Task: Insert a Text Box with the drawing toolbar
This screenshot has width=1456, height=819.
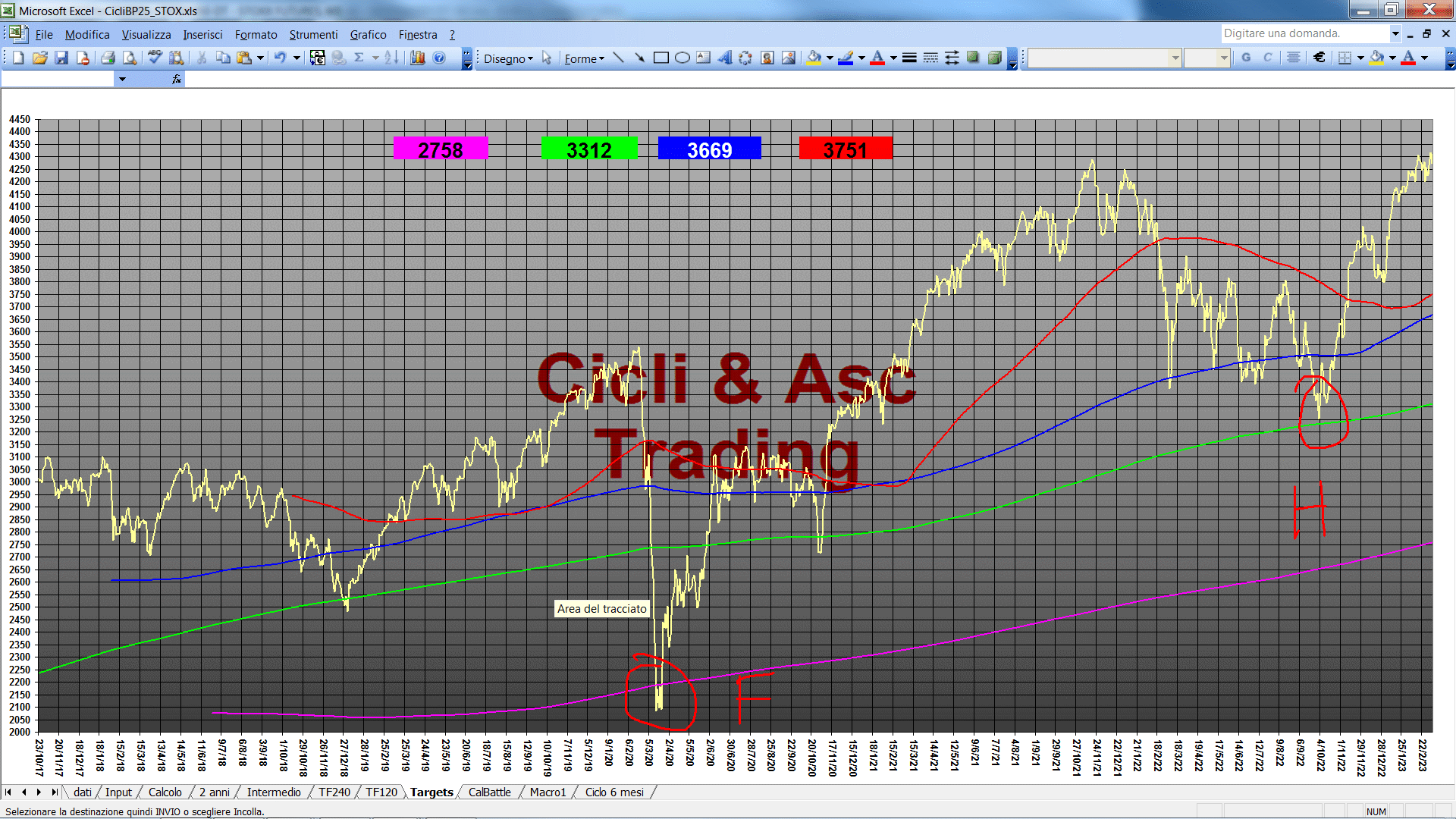Action: (x=704, y=58)
